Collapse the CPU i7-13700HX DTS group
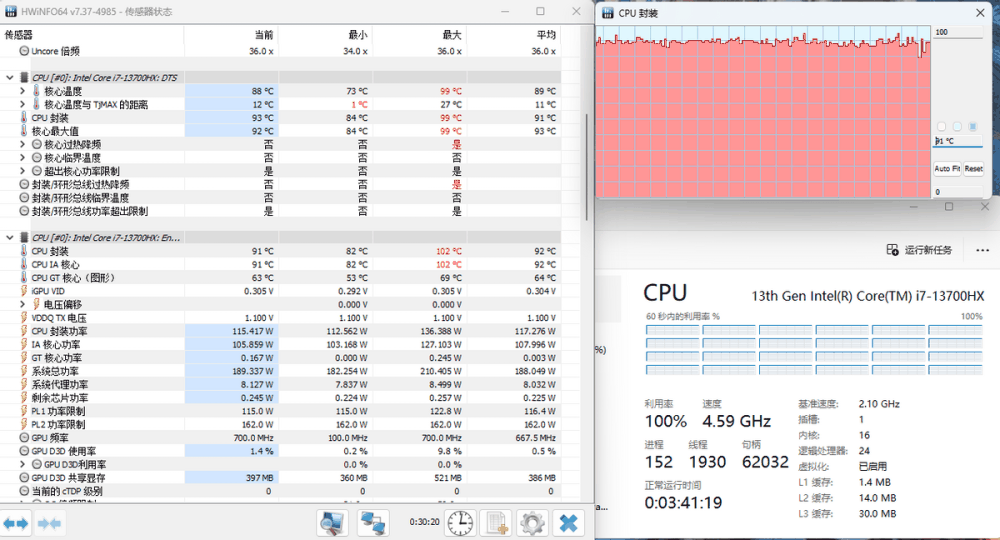 pyautogui.click(x=10, y=77)
